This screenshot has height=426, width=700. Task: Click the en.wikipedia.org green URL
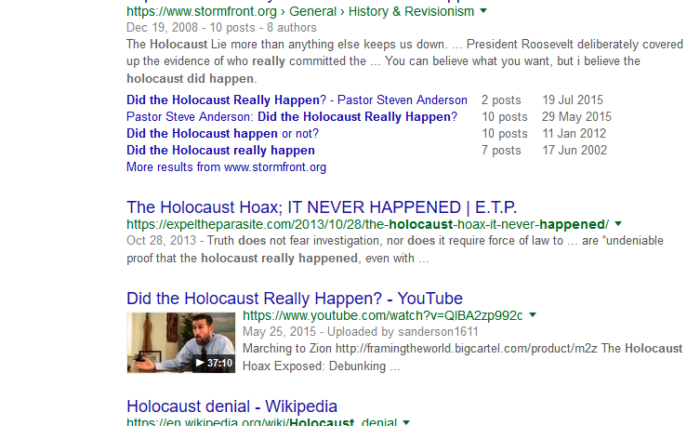[x=262, y=422]
